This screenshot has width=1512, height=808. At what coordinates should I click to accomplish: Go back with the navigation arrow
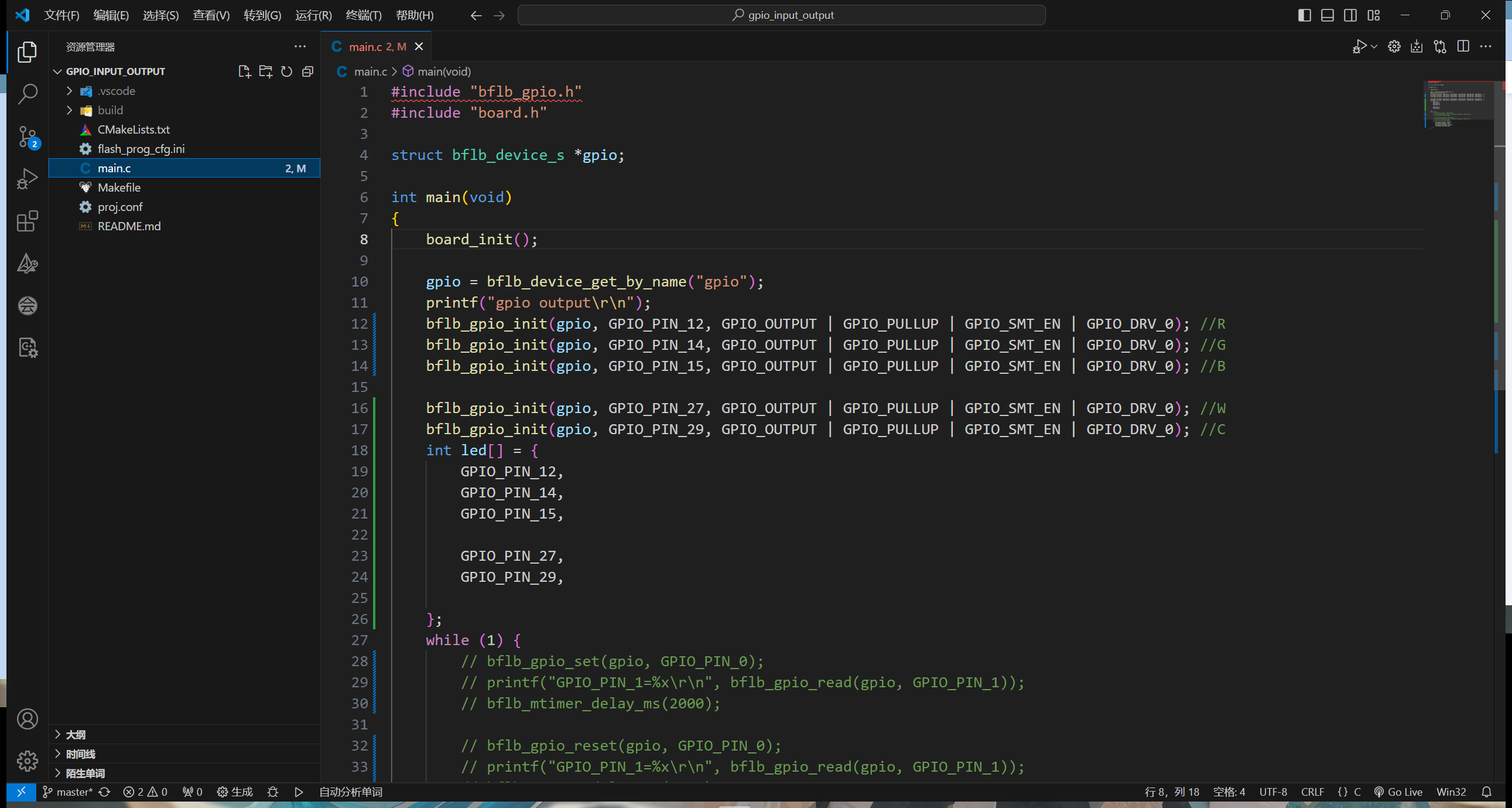pos(476,15)
